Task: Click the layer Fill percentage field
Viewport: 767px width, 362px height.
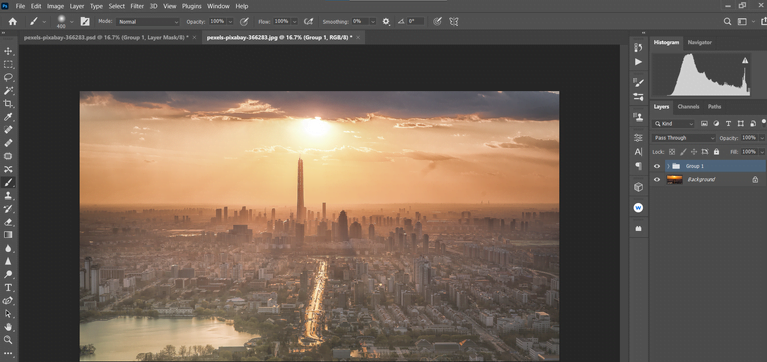Action: coord(748,152)
